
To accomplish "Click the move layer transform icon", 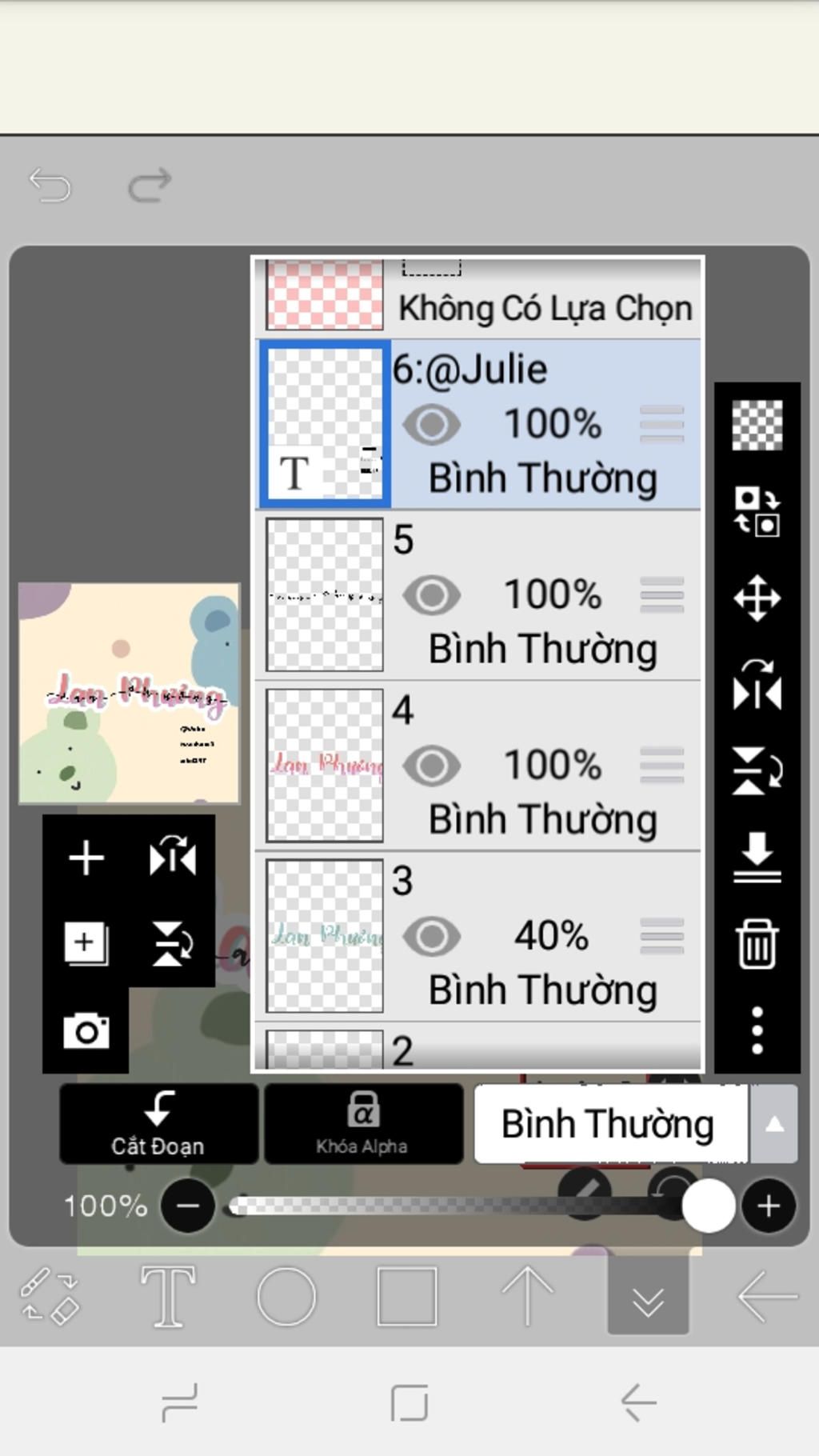I will pyautogui.click(x=757, y=598).
